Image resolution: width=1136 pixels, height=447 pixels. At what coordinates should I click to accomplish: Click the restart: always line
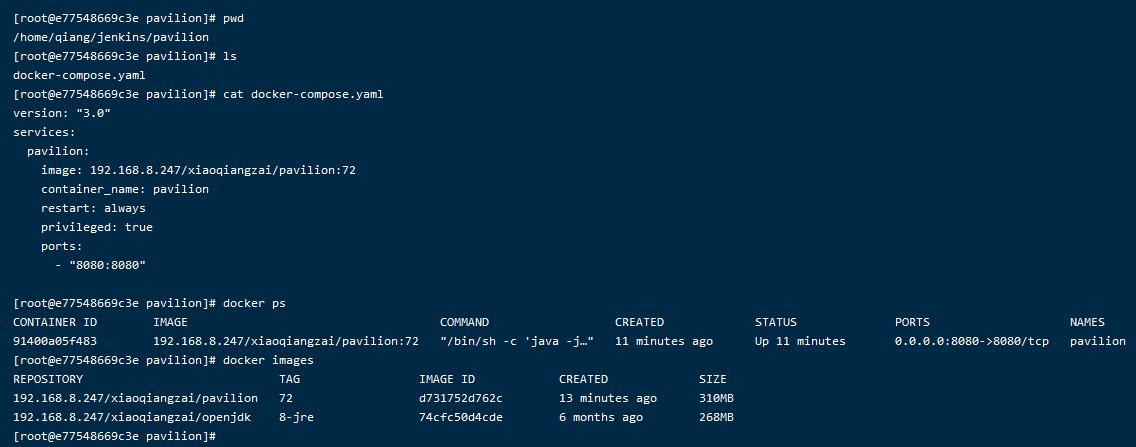pos(93,208)
